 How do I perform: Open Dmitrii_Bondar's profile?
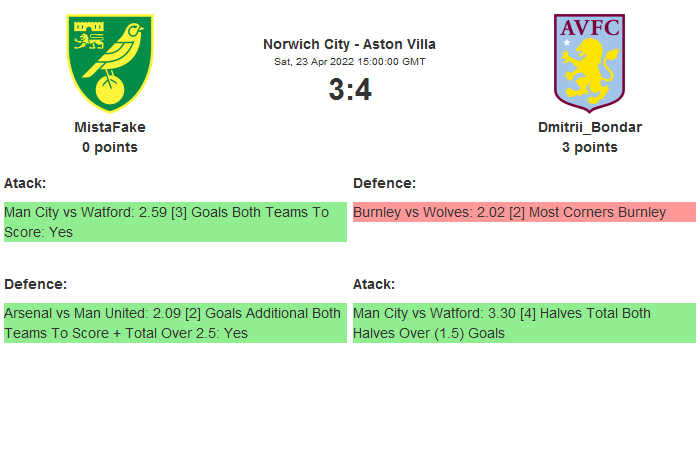point(590,127)
